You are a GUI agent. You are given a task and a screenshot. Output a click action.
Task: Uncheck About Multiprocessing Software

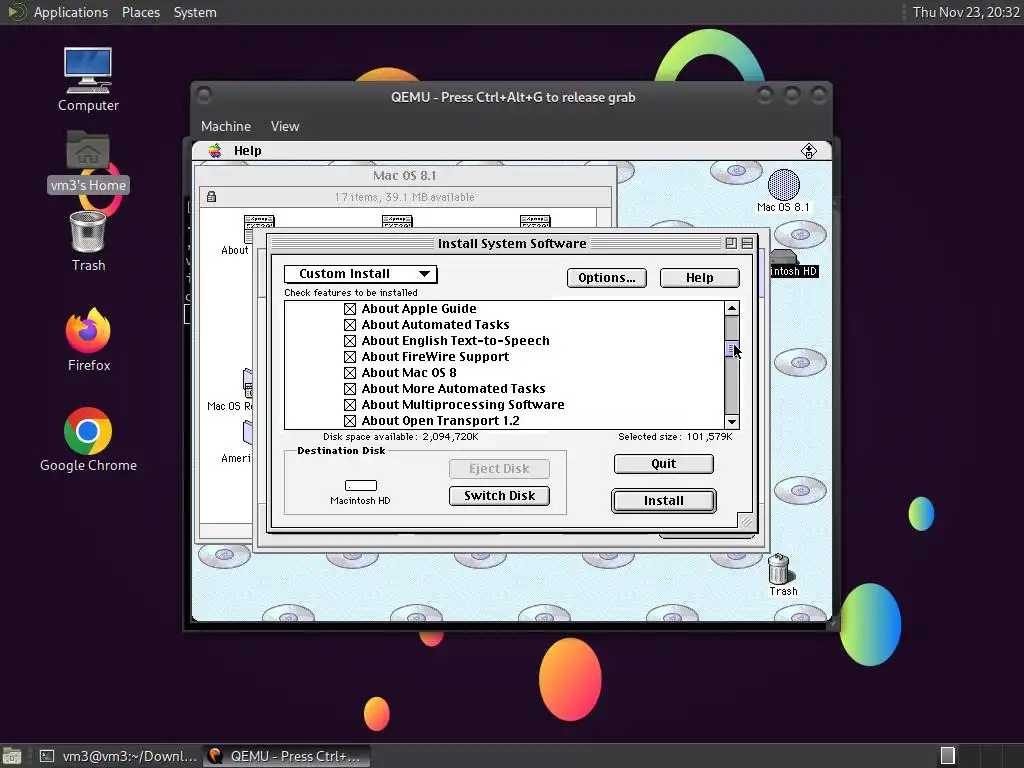click(x=350, y=405)
